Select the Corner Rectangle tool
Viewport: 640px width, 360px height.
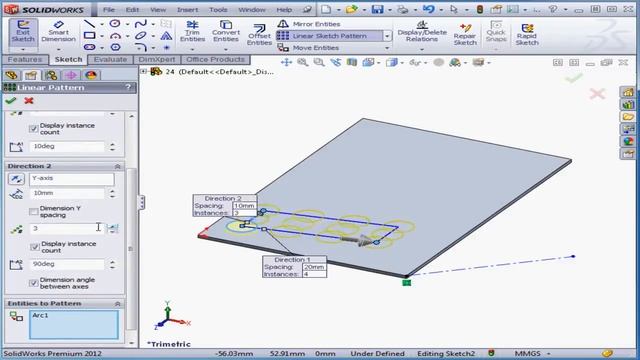[x=89, y=36]
